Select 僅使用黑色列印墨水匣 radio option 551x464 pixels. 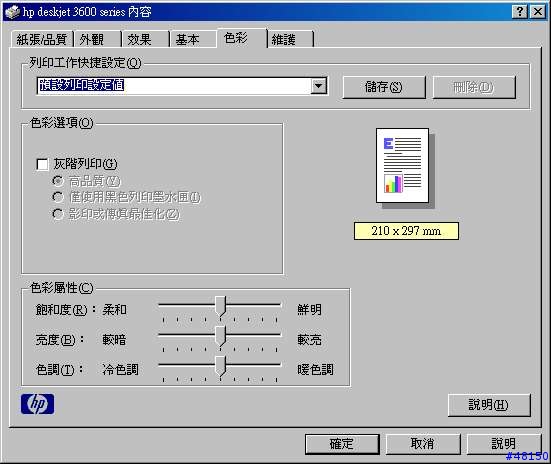(x=58, y=197)
